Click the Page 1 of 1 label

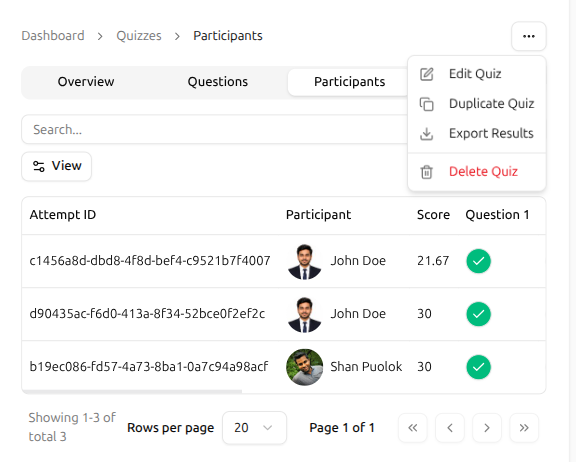[342, 428]
